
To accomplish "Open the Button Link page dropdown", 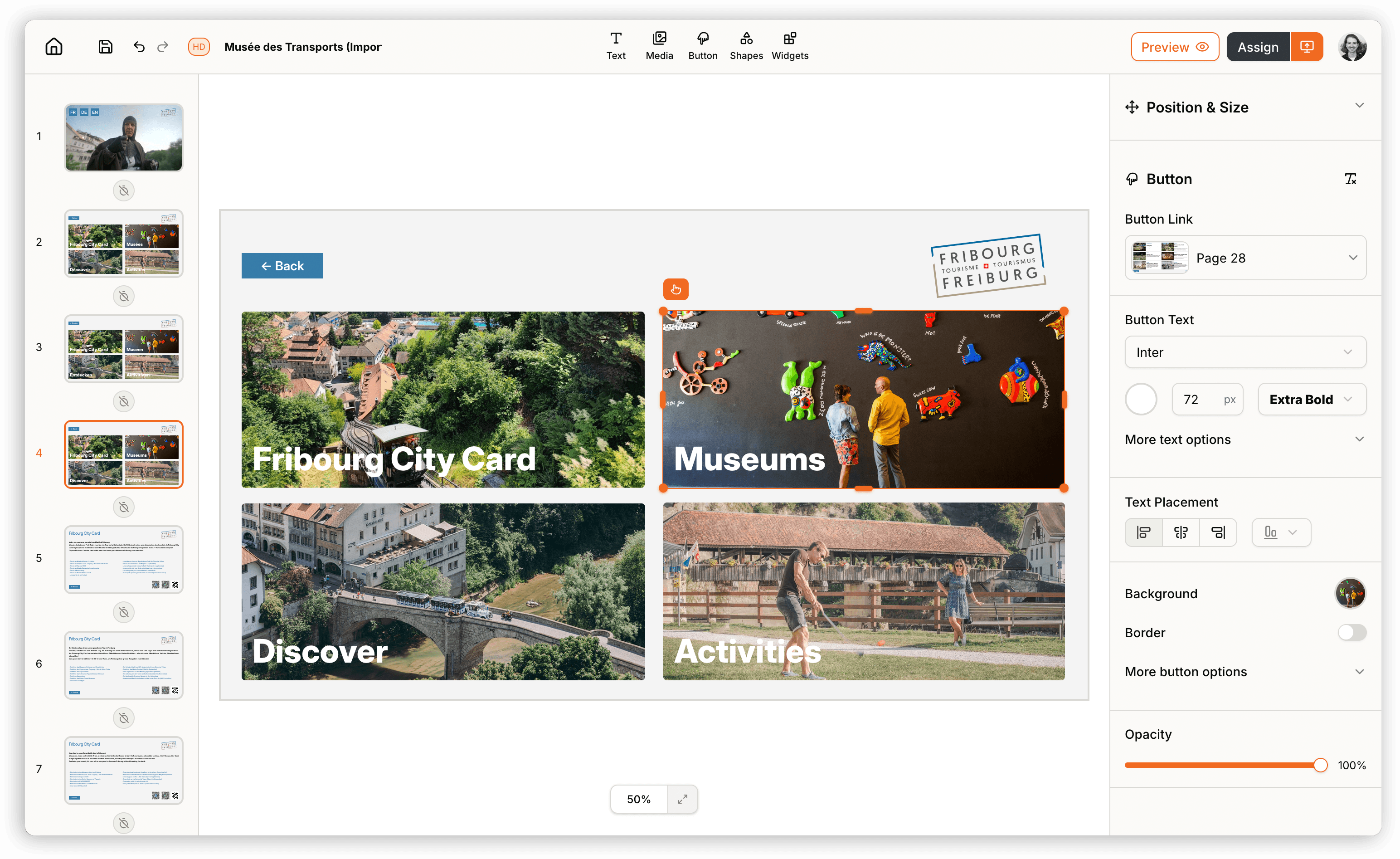I will [x=1245, y=258].
